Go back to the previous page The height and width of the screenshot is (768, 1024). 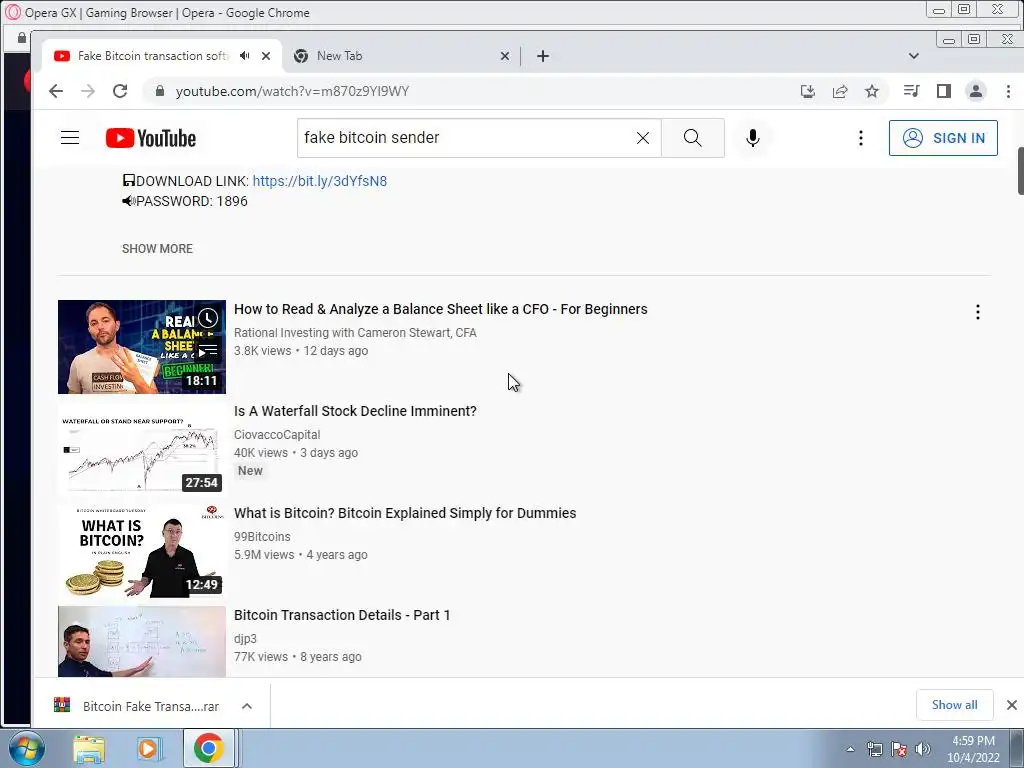pyautogui.click(x=56, y=91)
